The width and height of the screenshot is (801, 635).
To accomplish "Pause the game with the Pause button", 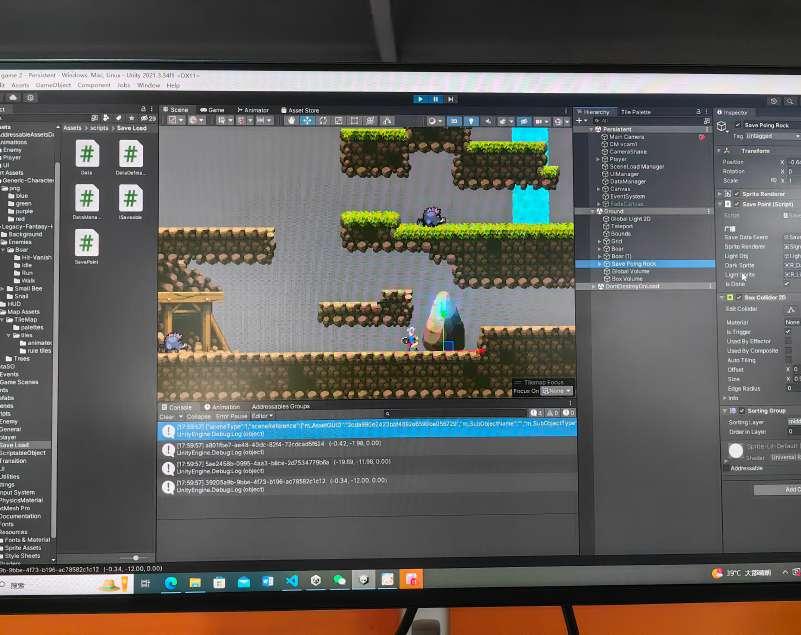I will tap(435, 99).
